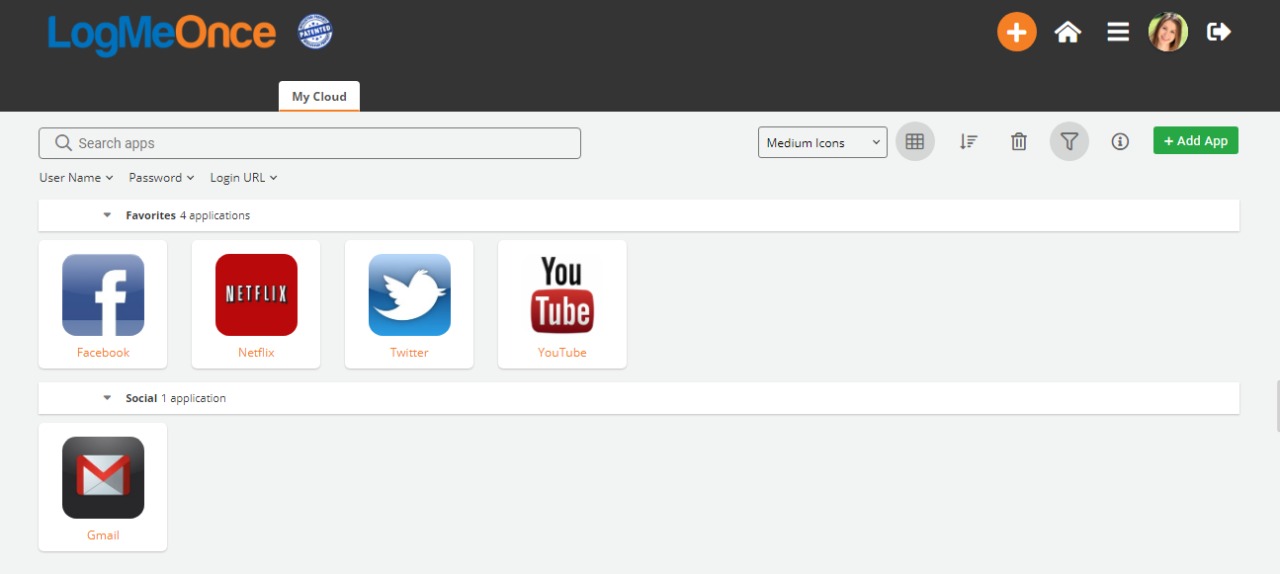
Task: Click the Netflix name link
Action: coord(256,353)
